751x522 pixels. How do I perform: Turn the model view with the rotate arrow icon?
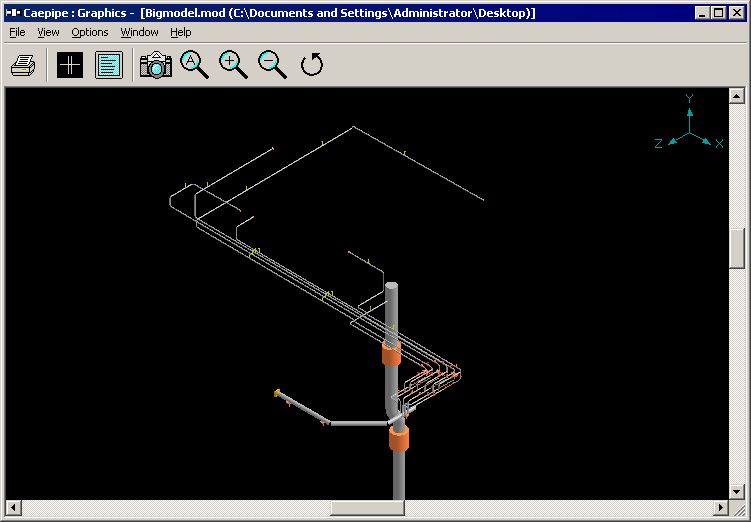coord(312,65)
